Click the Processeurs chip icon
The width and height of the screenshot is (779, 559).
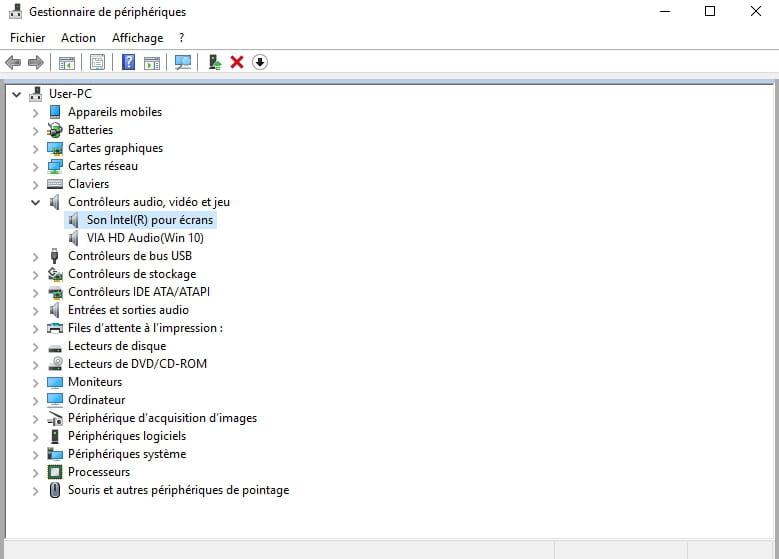[x=55, y=472]
